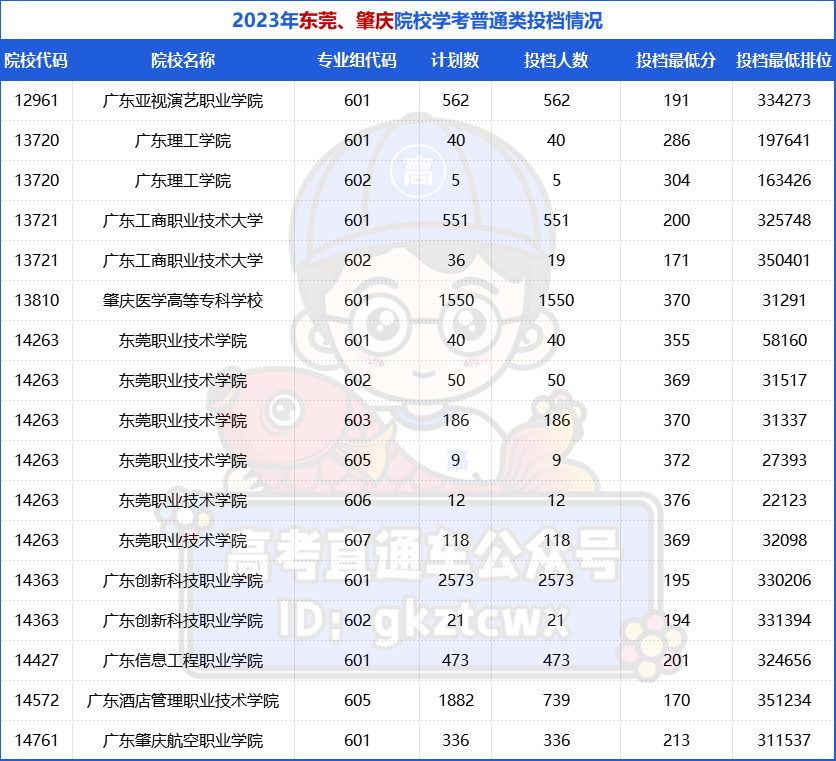Select the 院校代码 column header

coord(36,60)
